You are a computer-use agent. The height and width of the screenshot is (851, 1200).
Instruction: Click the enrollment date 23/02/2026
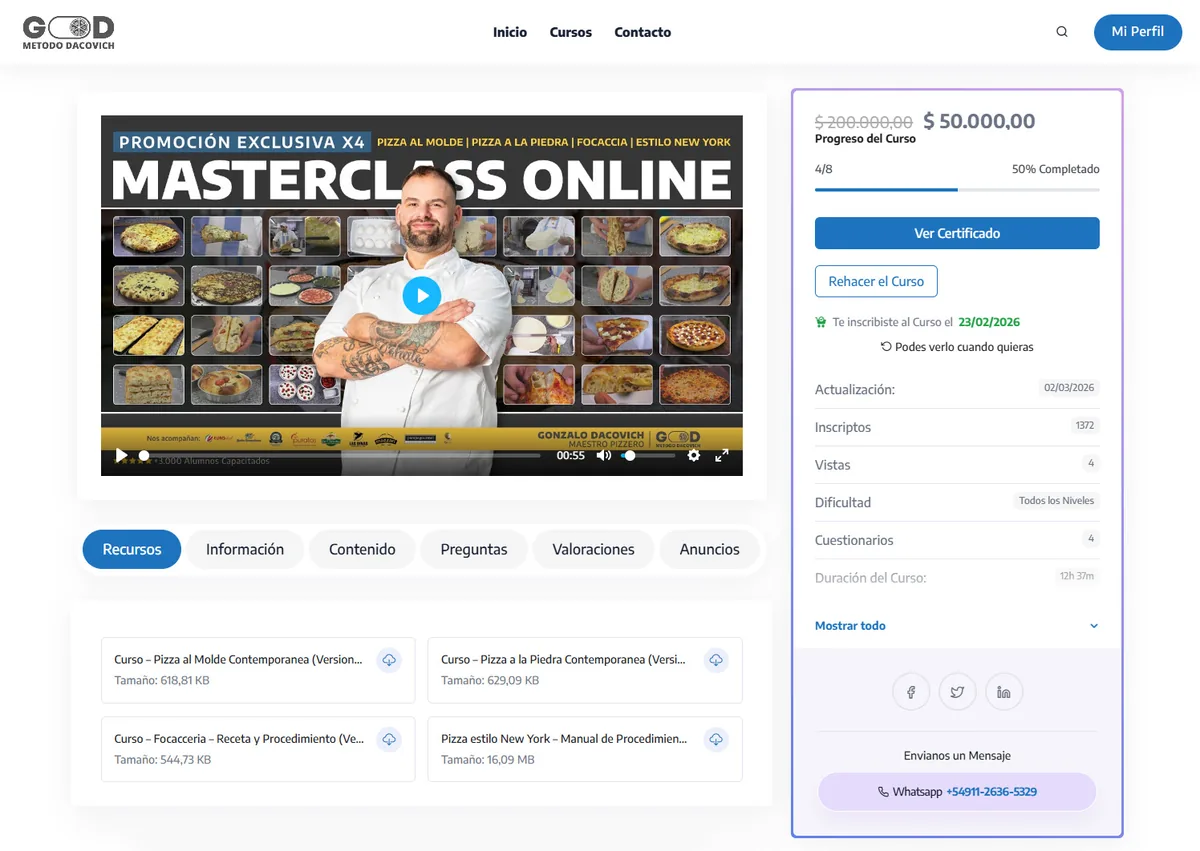(x=989, y=322)
